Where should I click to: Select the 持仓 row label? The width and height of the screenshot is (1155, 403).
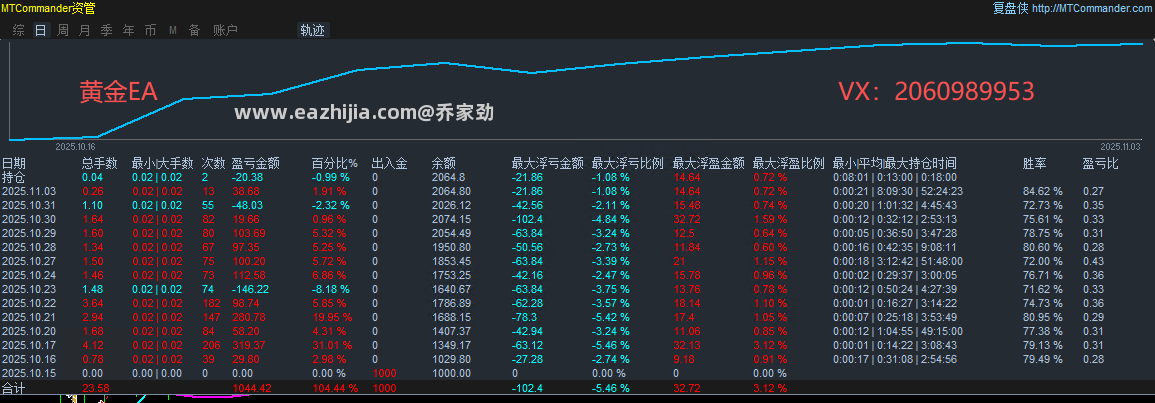[x=14, y=178]
